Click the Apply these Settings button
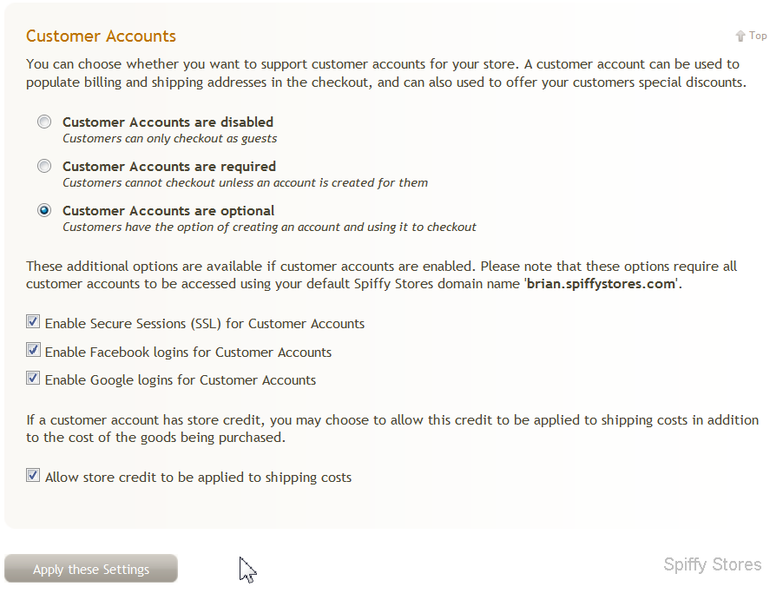 pyautogui.click(x=91, y=569)
